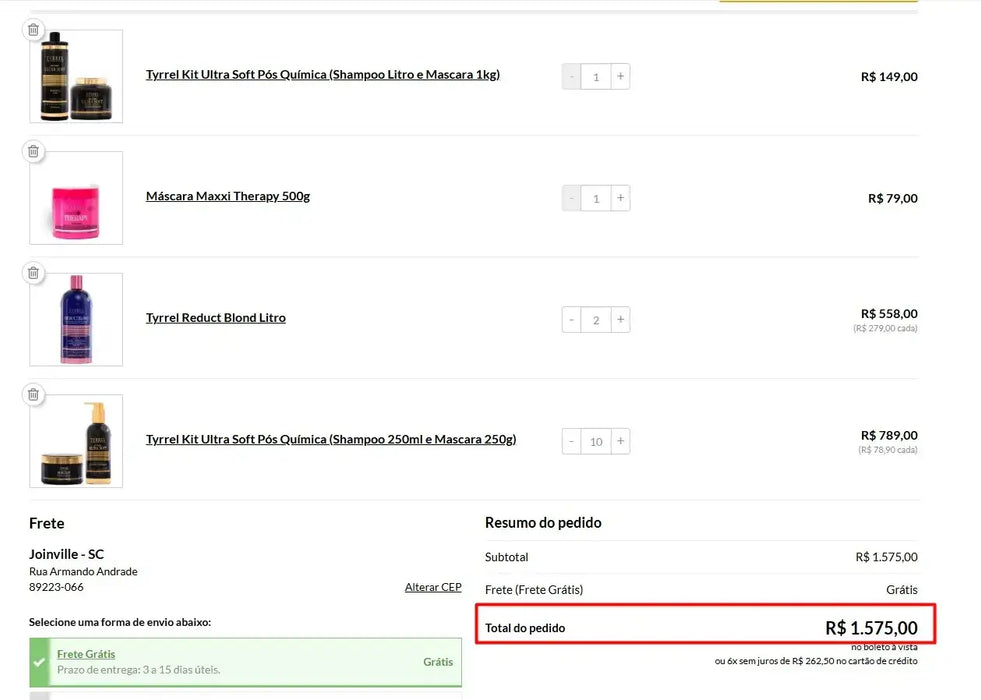Viewport: 981px width, 700px height.
Task: Click quantity field showing 10 units
Action: point(596,441)
